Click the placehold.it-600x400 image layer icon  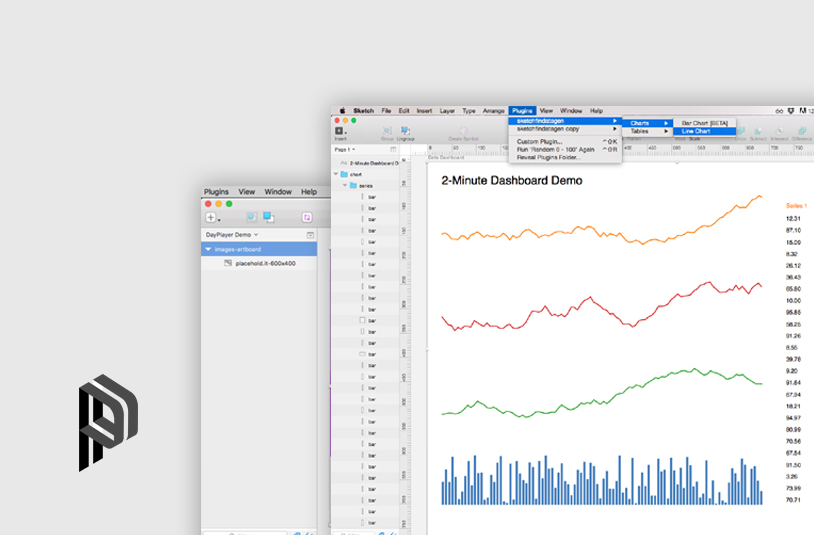click(x=228, y=263)
